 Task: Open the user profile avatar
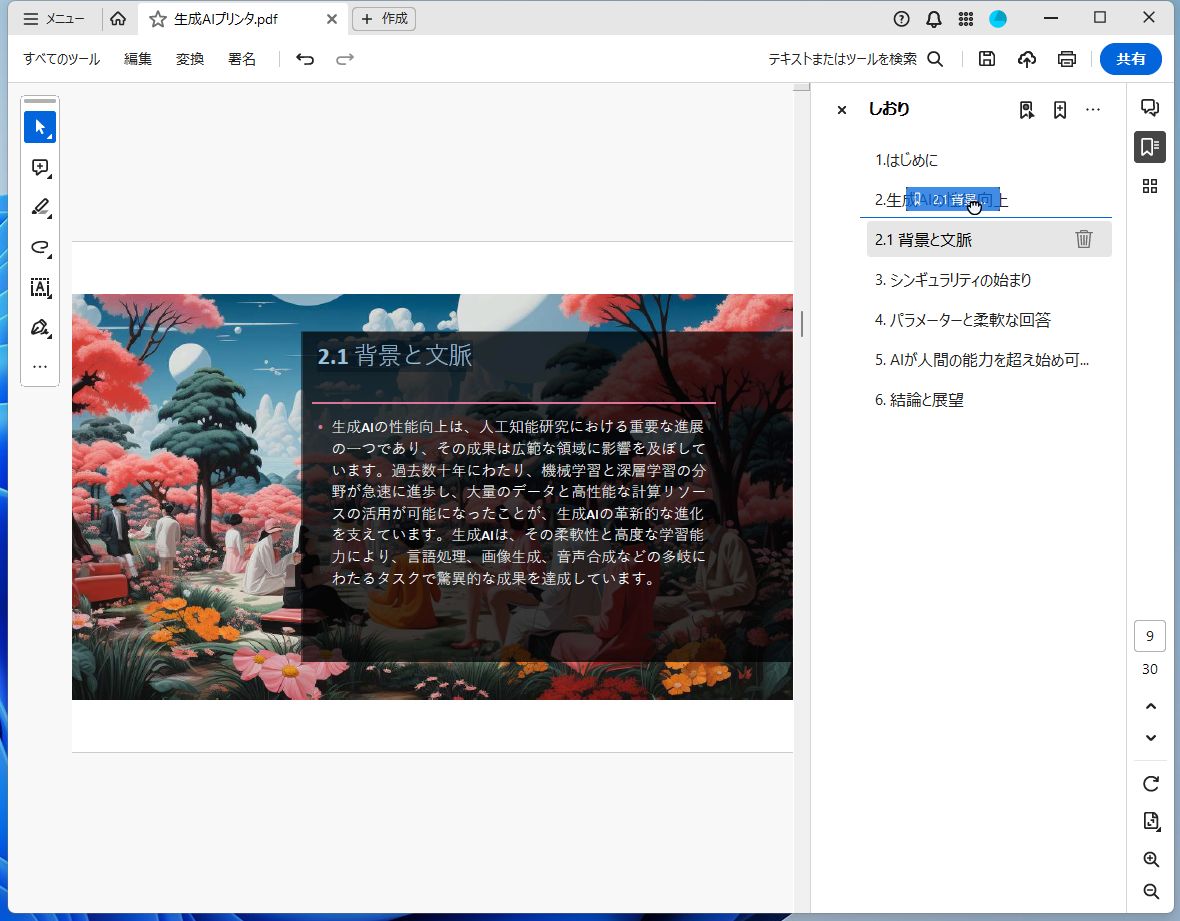[998, 19]
